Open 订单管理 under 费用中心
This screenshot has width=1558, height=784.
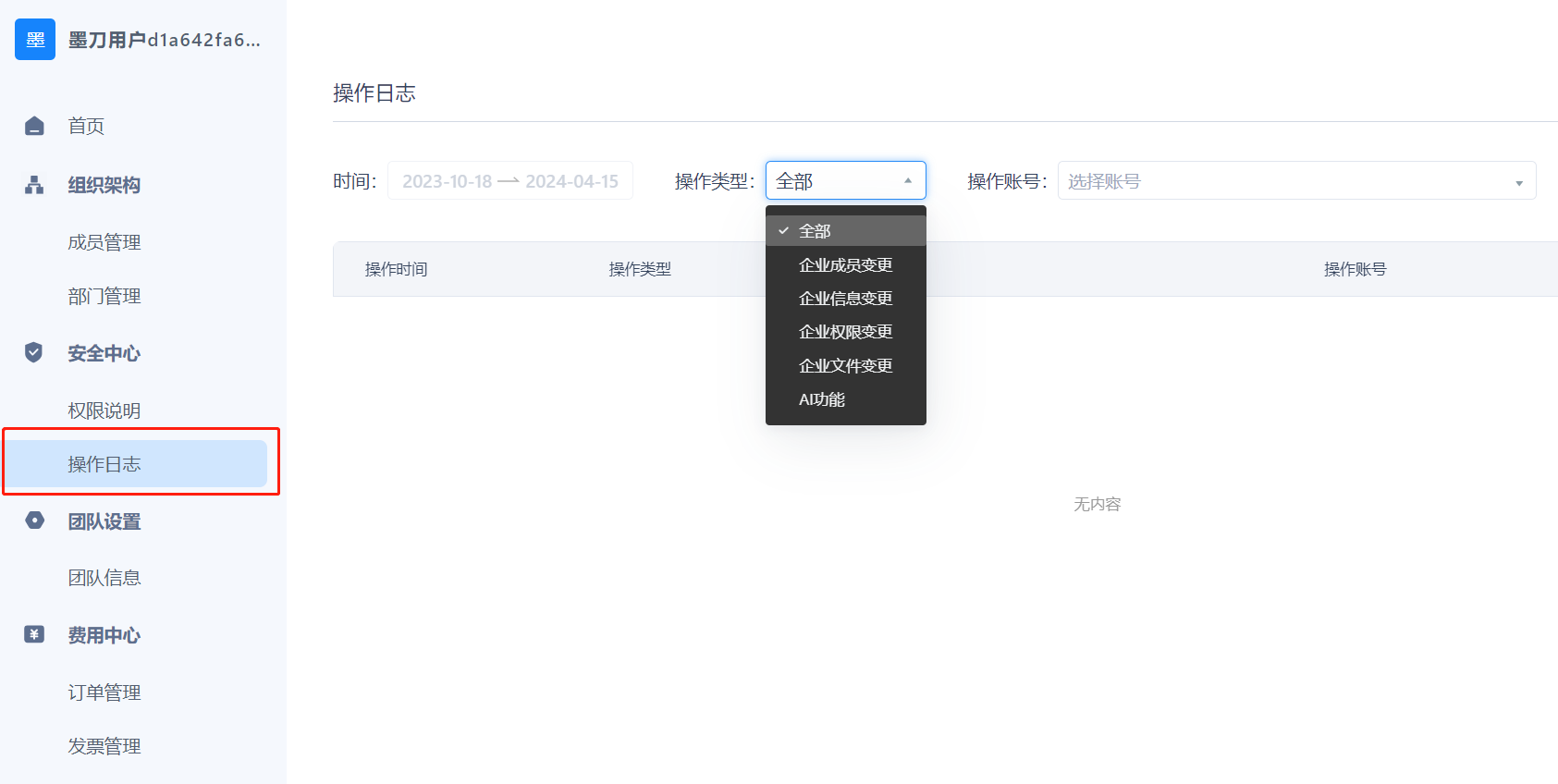point(104,692)
